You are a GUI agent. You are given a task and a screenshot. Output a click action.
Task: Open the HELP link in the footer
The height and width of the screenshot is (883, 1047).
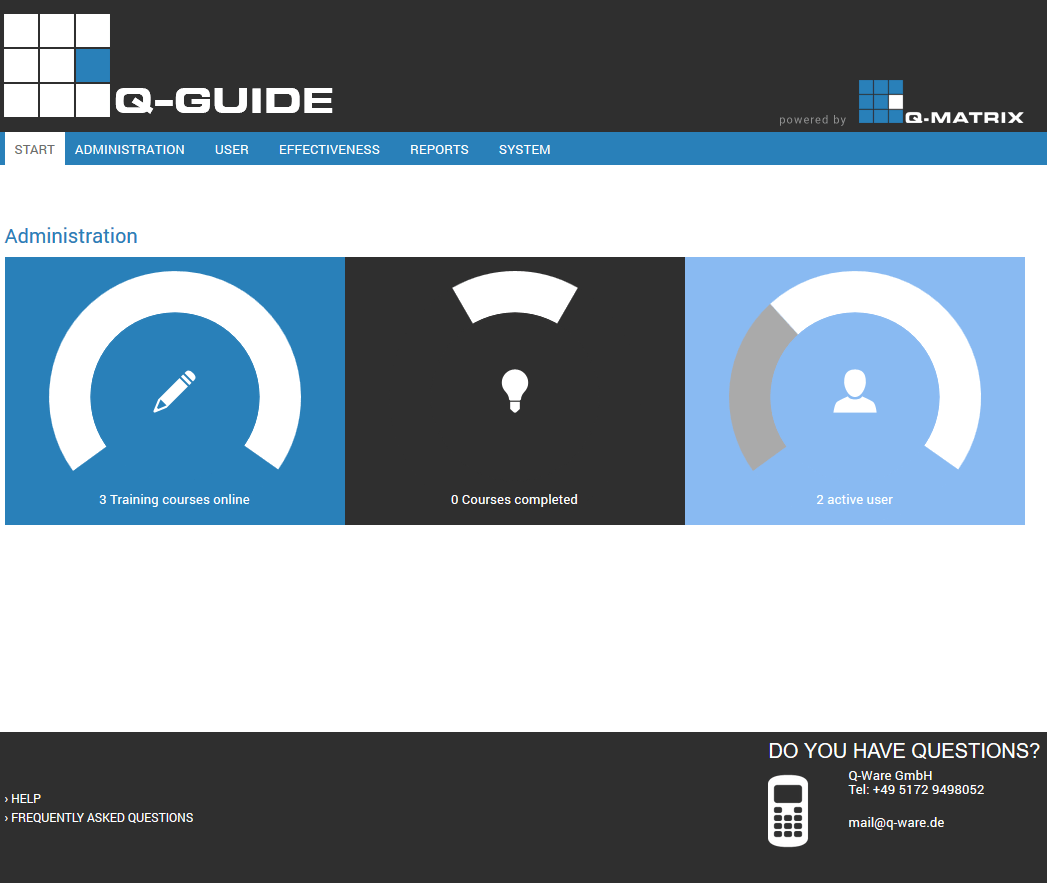[x=25, y=798]
